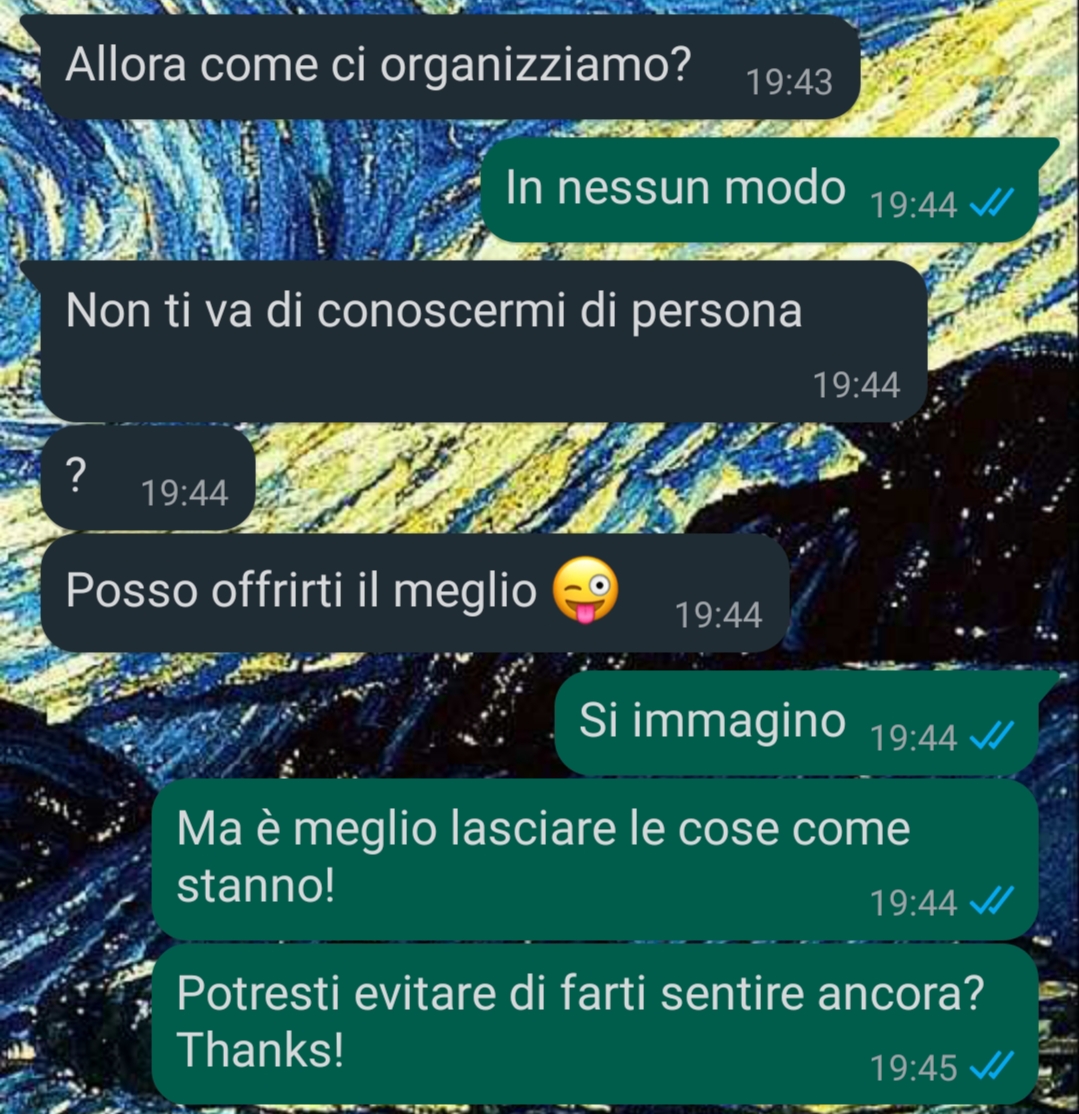This screenshot has height=1114, width=1079.
Task: Click the timestamp next to the emoji message
Action: (718, 615)
